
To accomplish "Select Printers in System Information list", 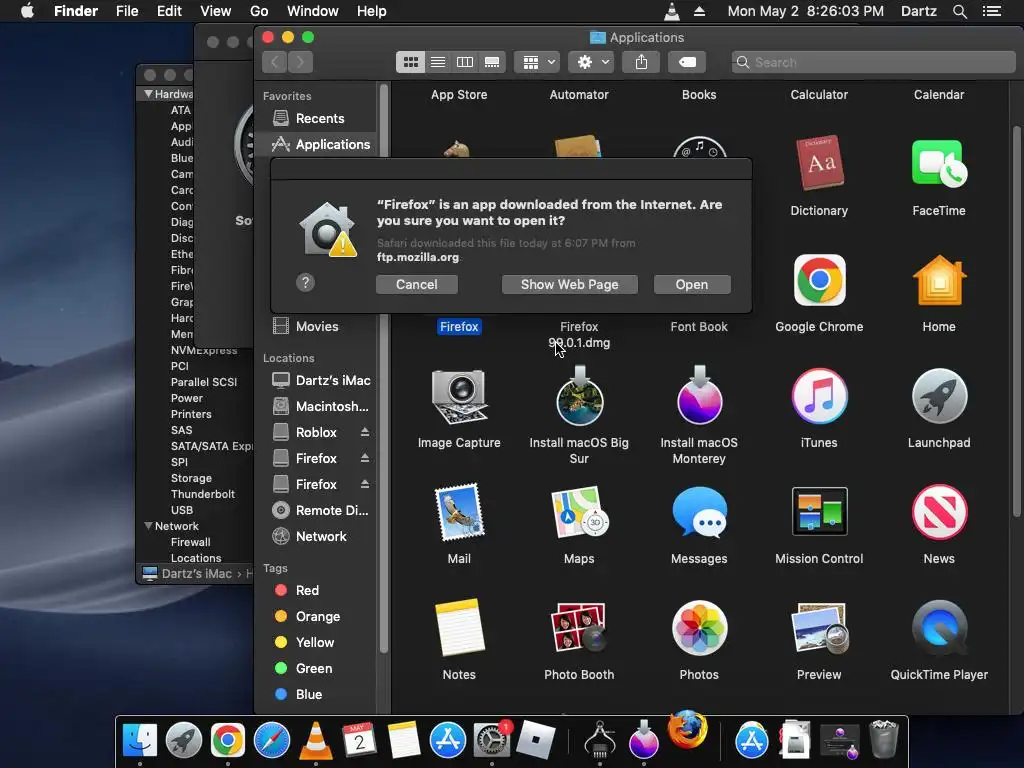I will tap(191, 414).
